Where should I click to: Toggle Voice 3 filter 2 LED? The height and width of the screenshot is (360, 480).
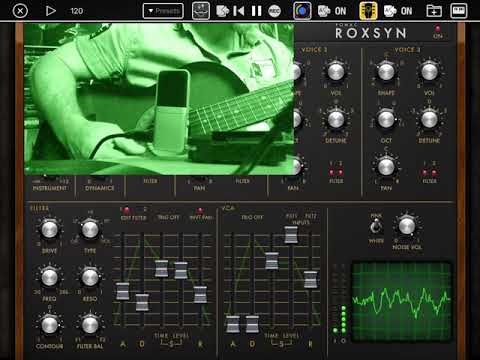(x=434, y=172)
